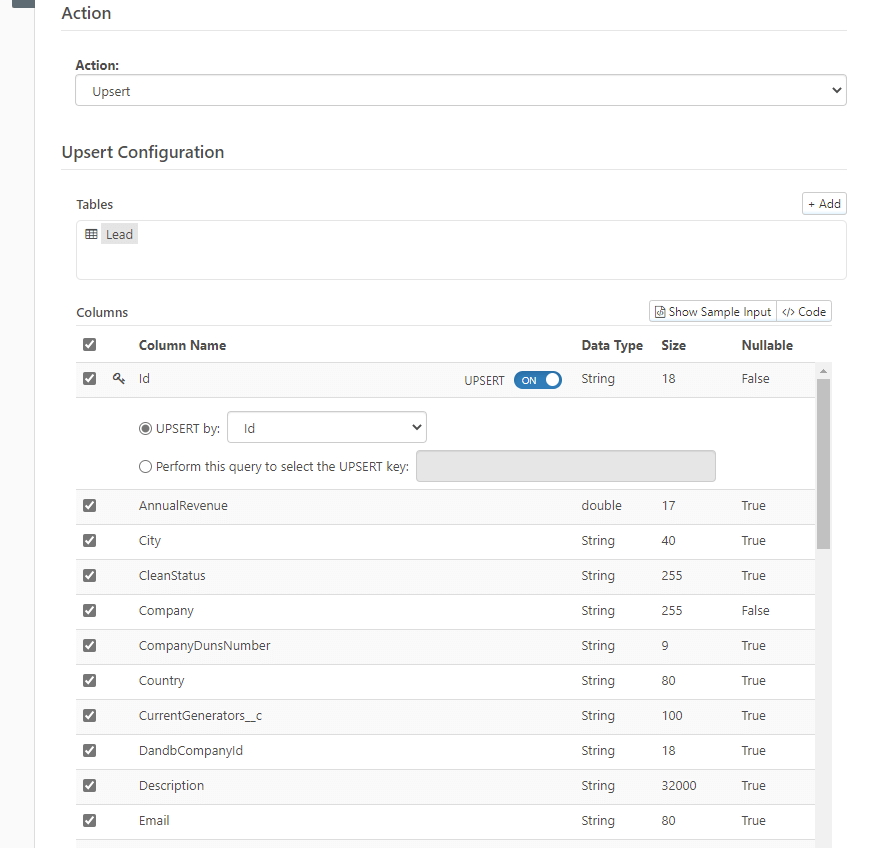870x848 pixels.
Task: Uncheck the AnnualRevenue column checkbox
Action: [x=89, y=506]
